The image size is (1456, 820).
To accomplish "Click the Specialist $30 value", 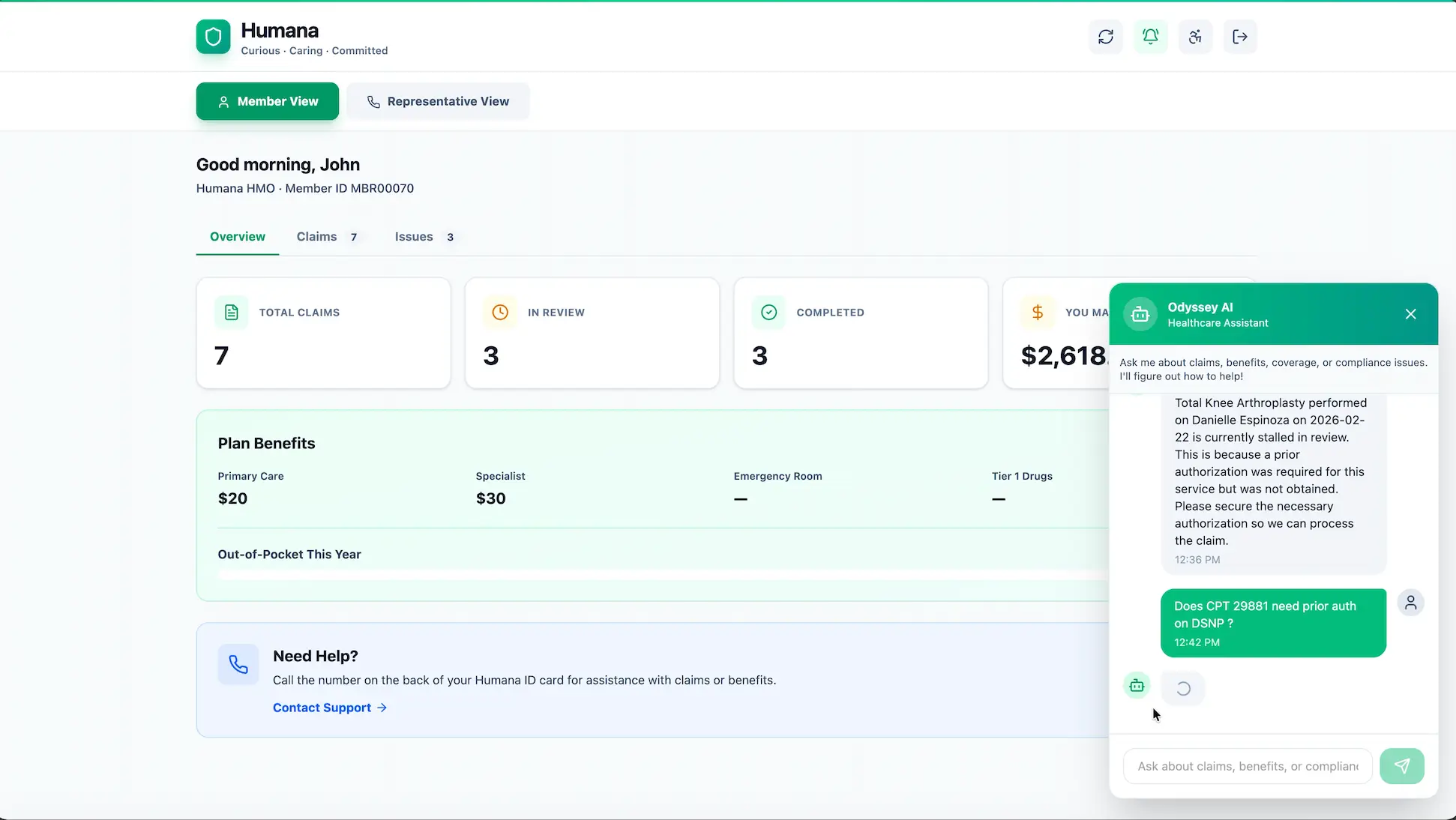I will [x=490, y=498].
